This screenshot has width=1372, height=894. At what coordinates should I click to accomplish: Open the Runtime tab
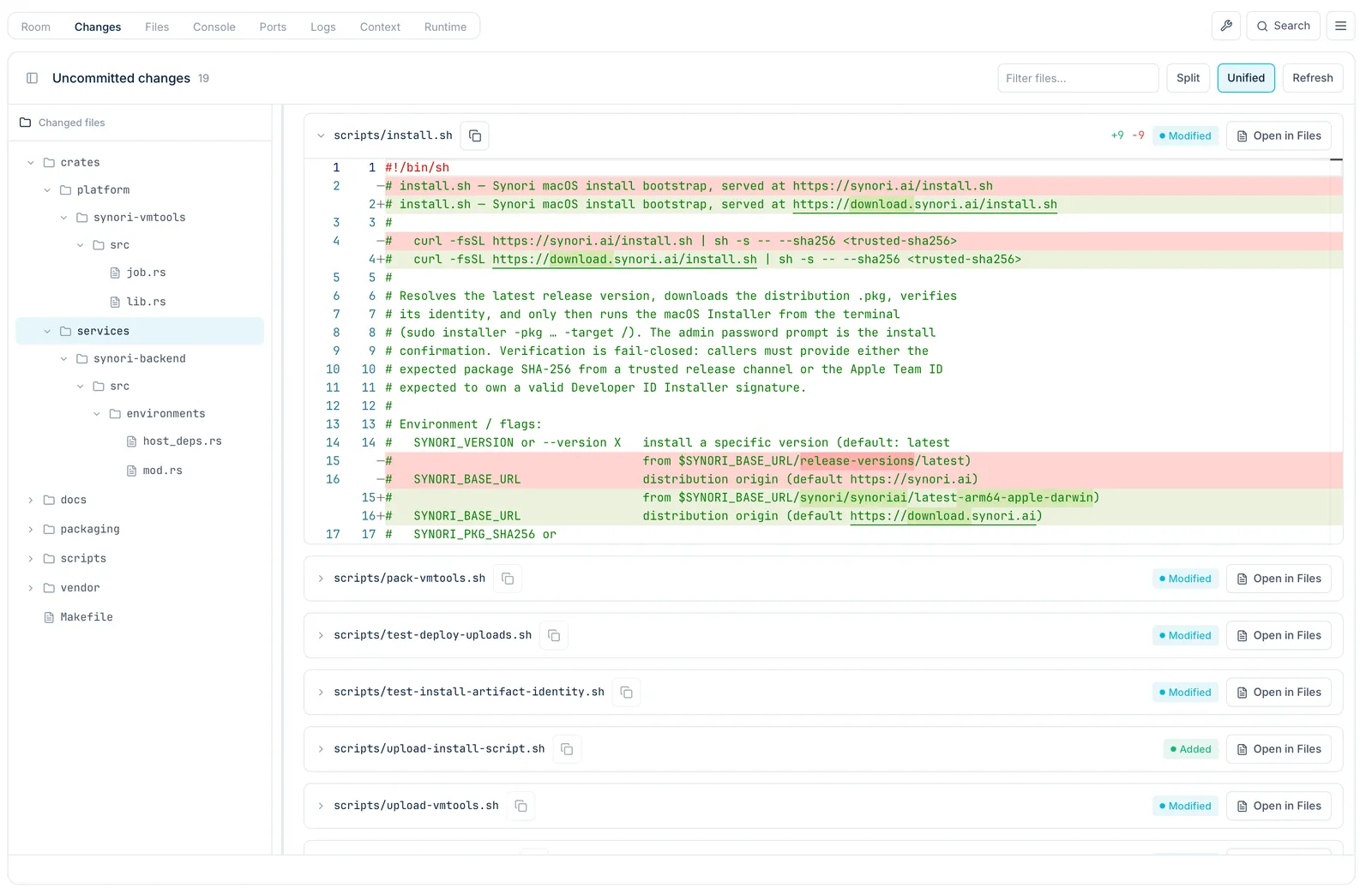[x=446, y=27]
